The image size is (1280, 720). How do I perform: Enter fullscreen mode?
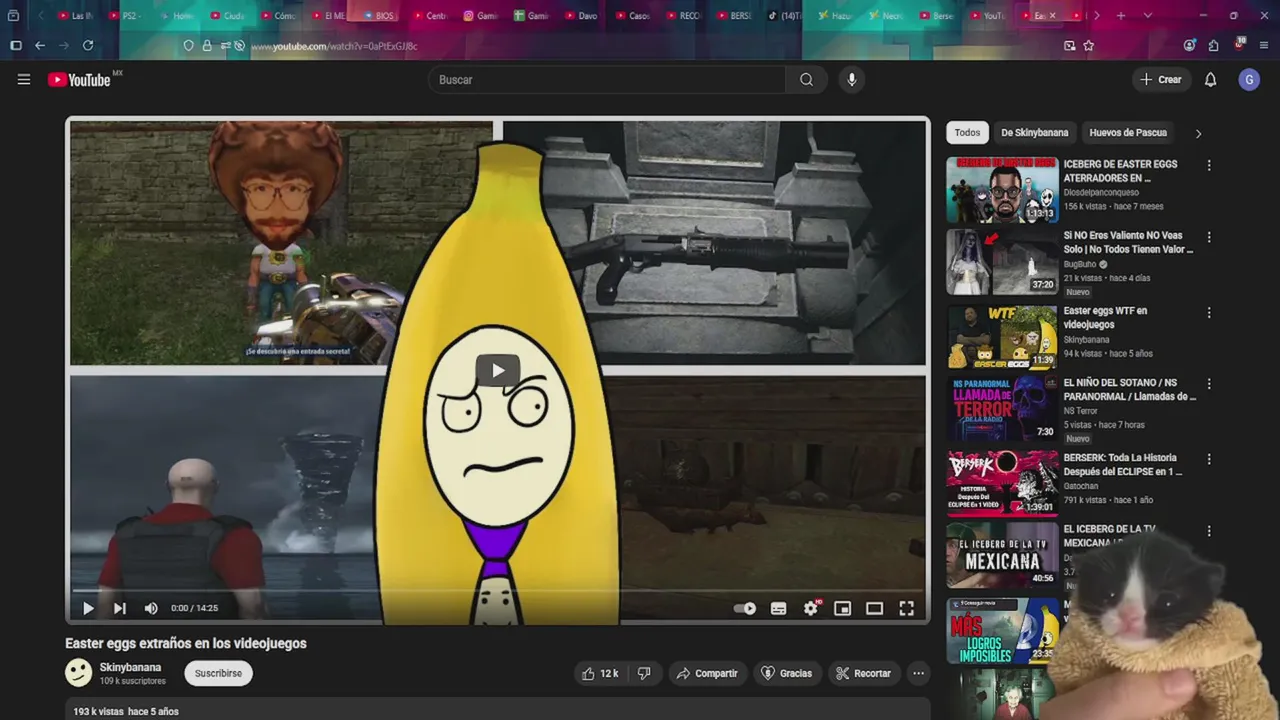906,608
